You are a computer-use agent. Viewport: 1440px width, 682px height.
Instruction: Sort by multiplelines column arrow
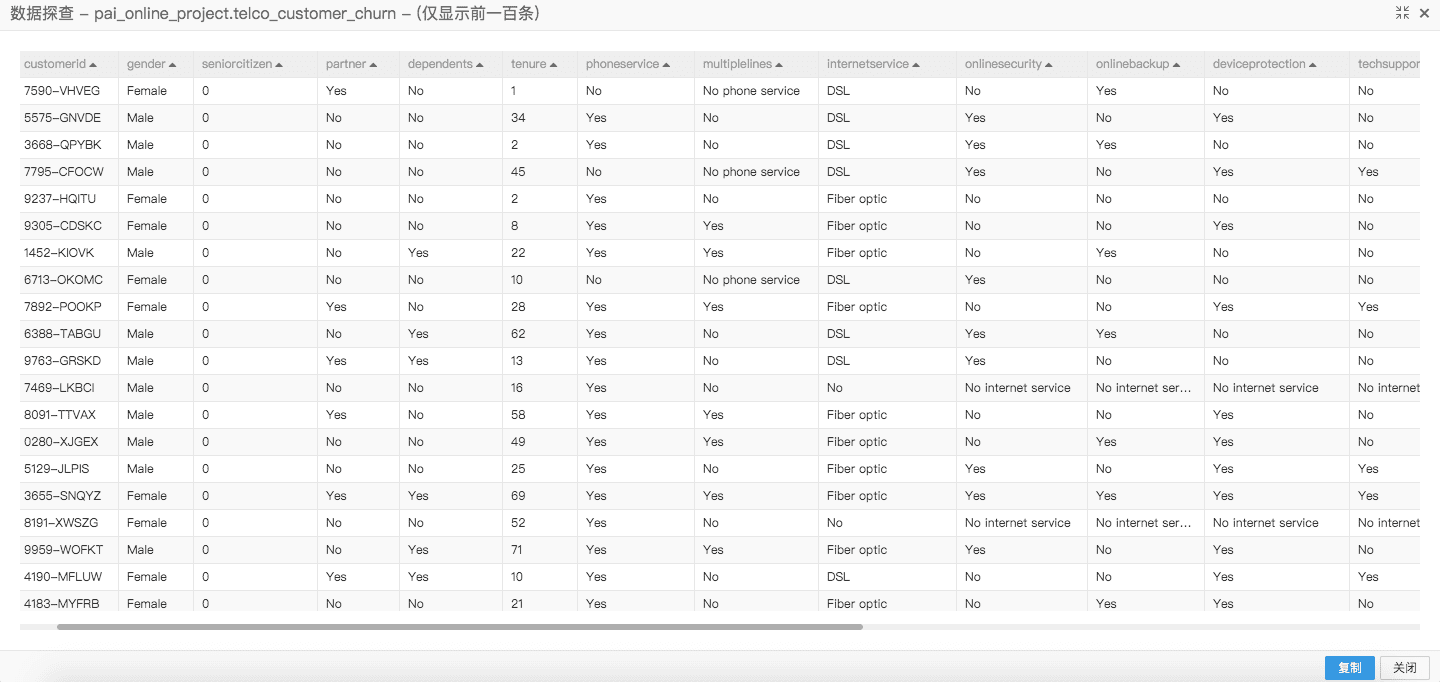pos(779,65)
